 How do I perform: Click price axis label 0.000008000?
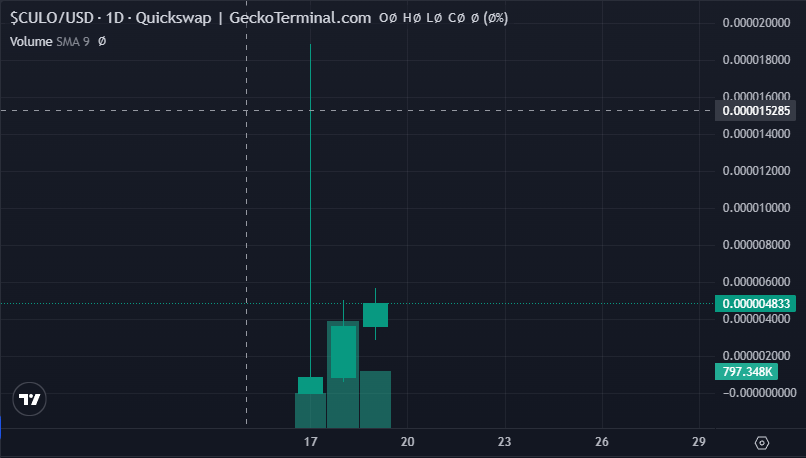tap(756, 245)
